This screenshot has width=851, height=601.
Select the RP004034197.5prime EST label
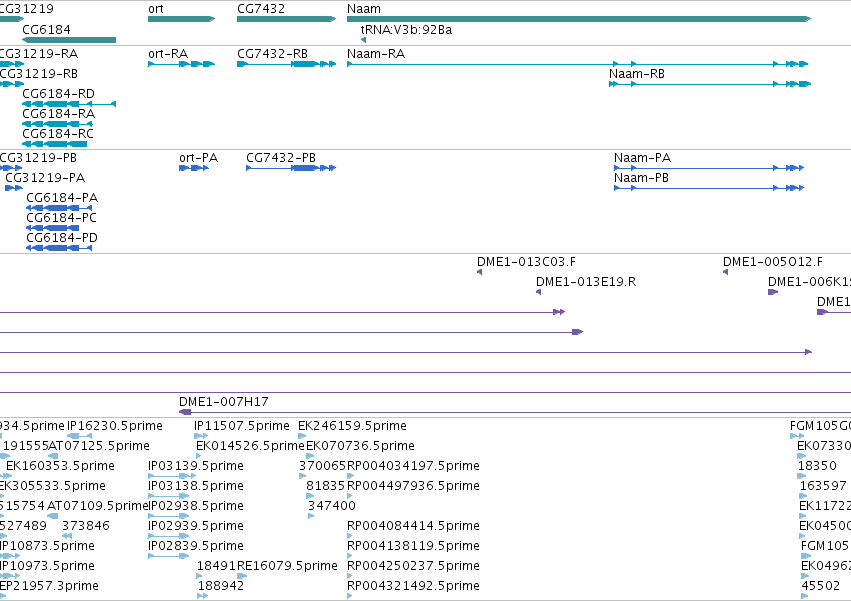[413, 466]
